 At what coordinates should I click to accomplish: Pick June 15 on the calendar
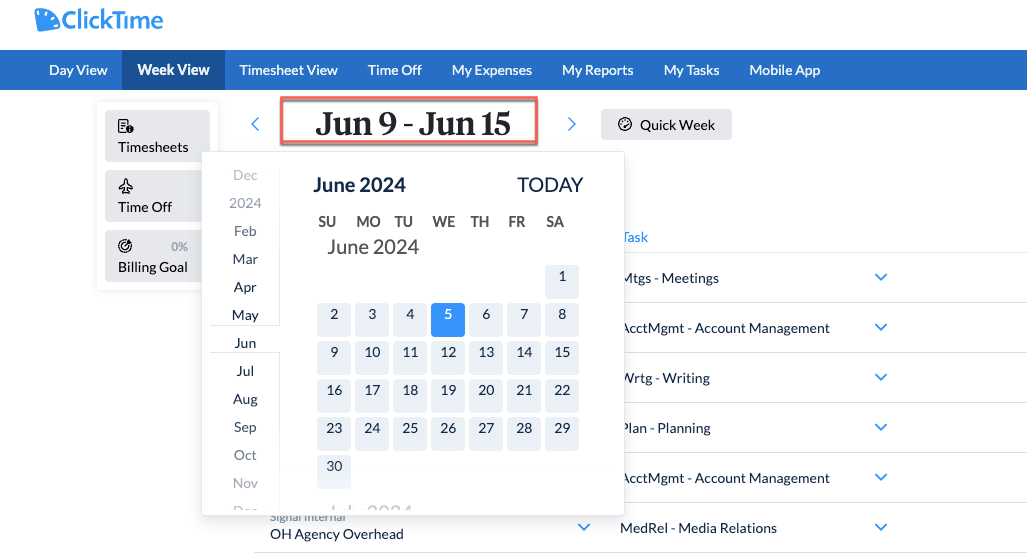point(562,358)
